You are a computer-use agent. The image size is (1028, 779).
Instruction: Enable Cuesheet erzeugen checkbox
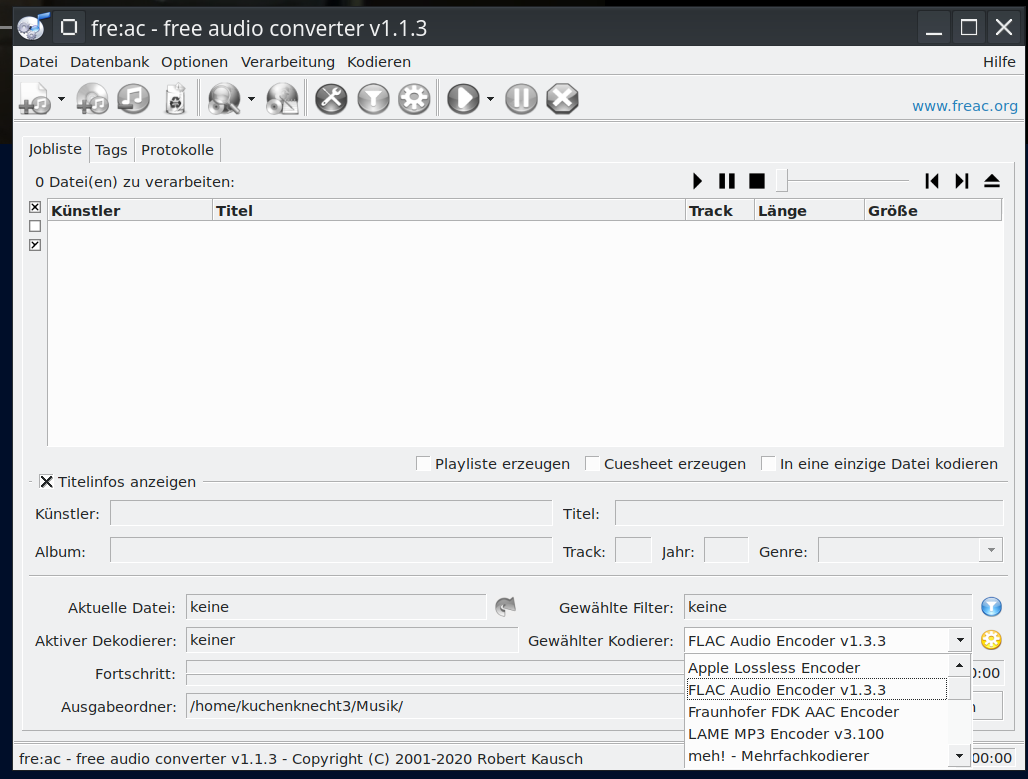point(592,464)
